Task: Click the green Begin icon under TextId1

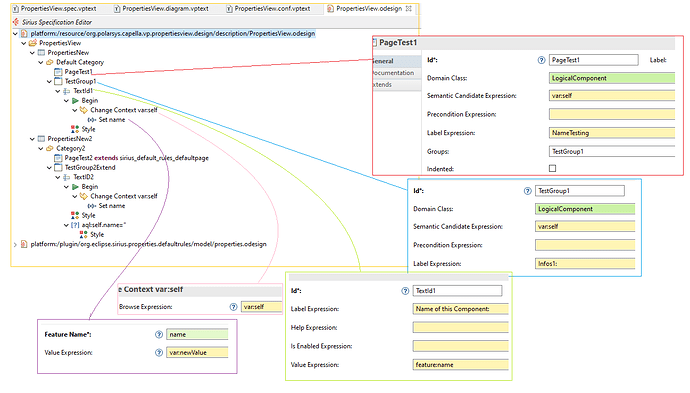Action: point(75,101)
